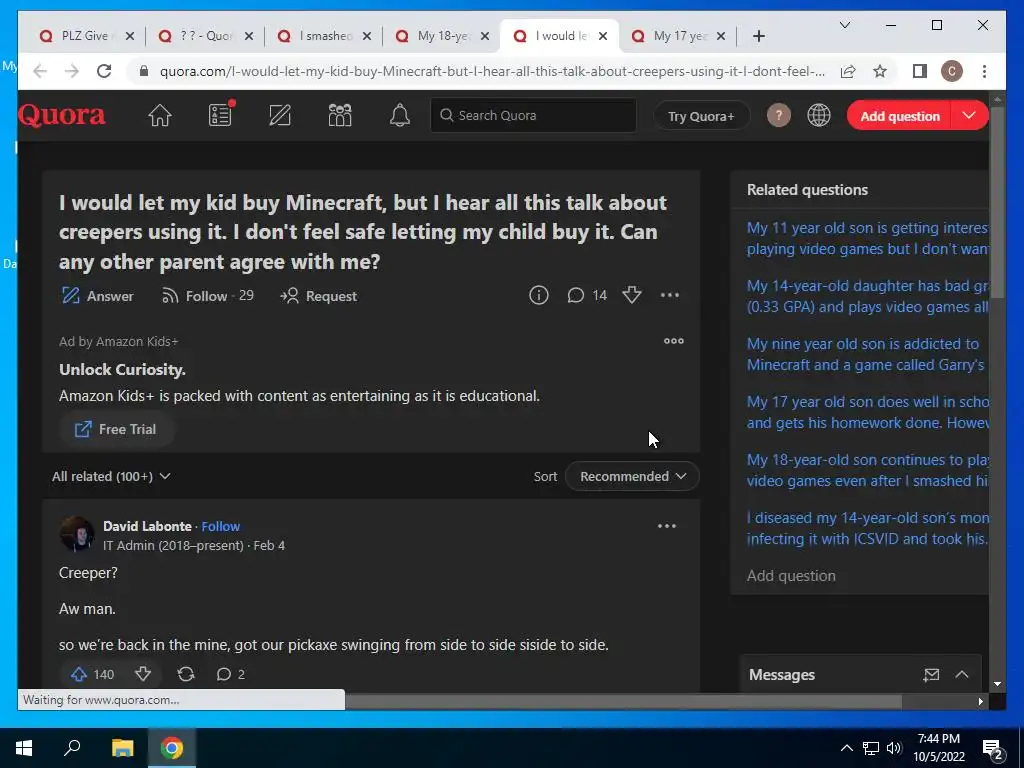Open language globe icon
The height and width of the screenshot is (768, 1024).
[x=818, y=116]
